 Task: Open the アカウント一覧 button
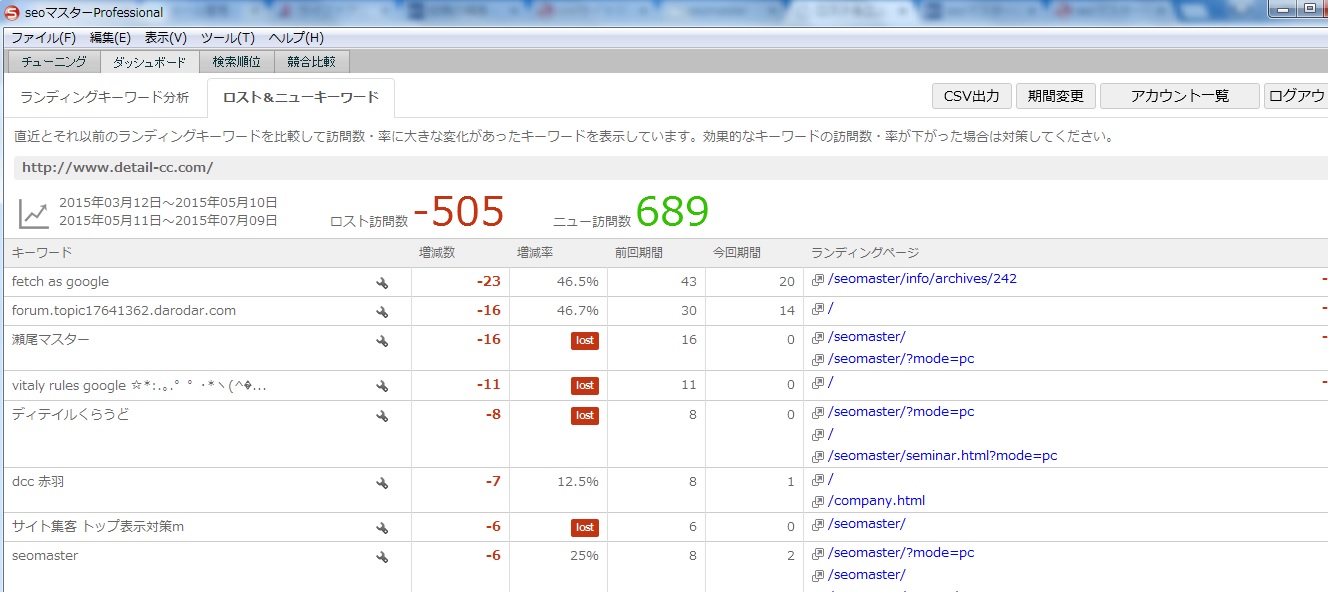1179,97
